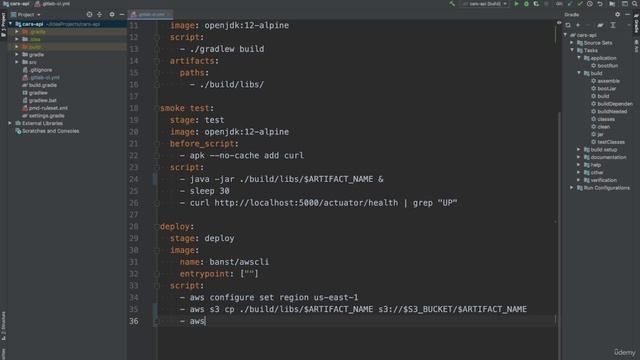This screenshot has width=640, height=360.
Task: Click the Rollback undo arrow icon
Action: 600,4
